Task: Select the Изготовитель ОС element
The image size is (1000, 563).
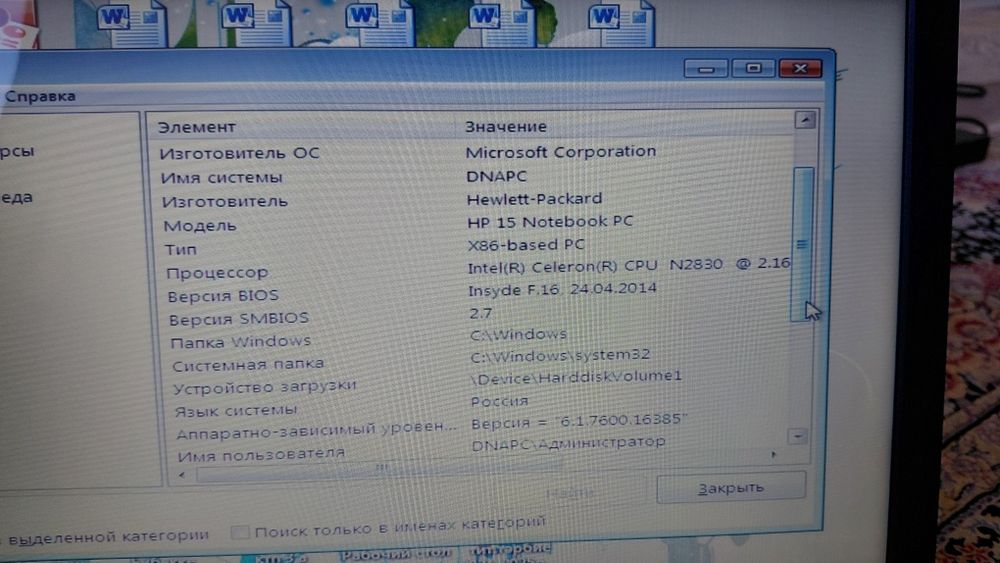Action: 239,154
